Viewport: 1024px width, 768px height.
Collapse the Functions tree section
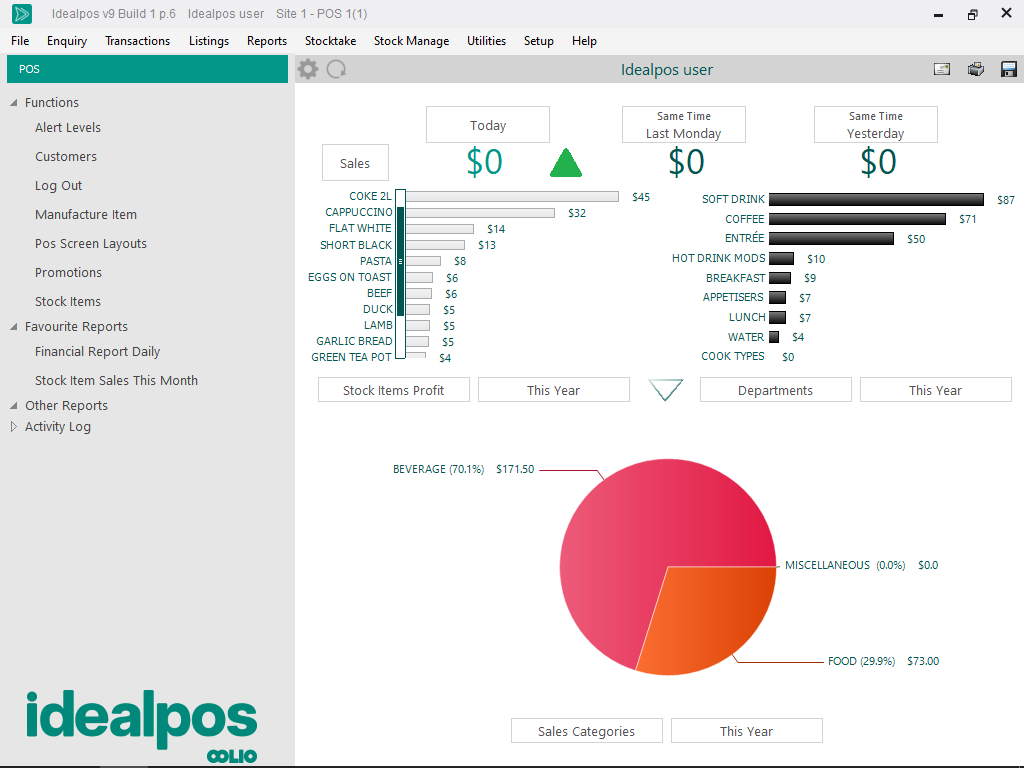pyautogui.click(x=14, y=102)
